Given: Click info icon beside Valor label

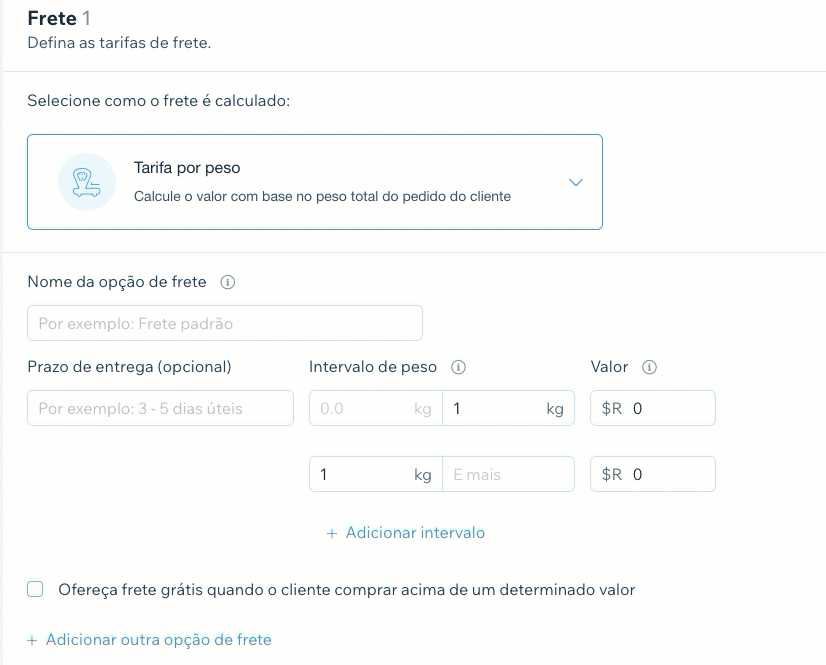Looking at the screenshot, I should pos(649,368).
